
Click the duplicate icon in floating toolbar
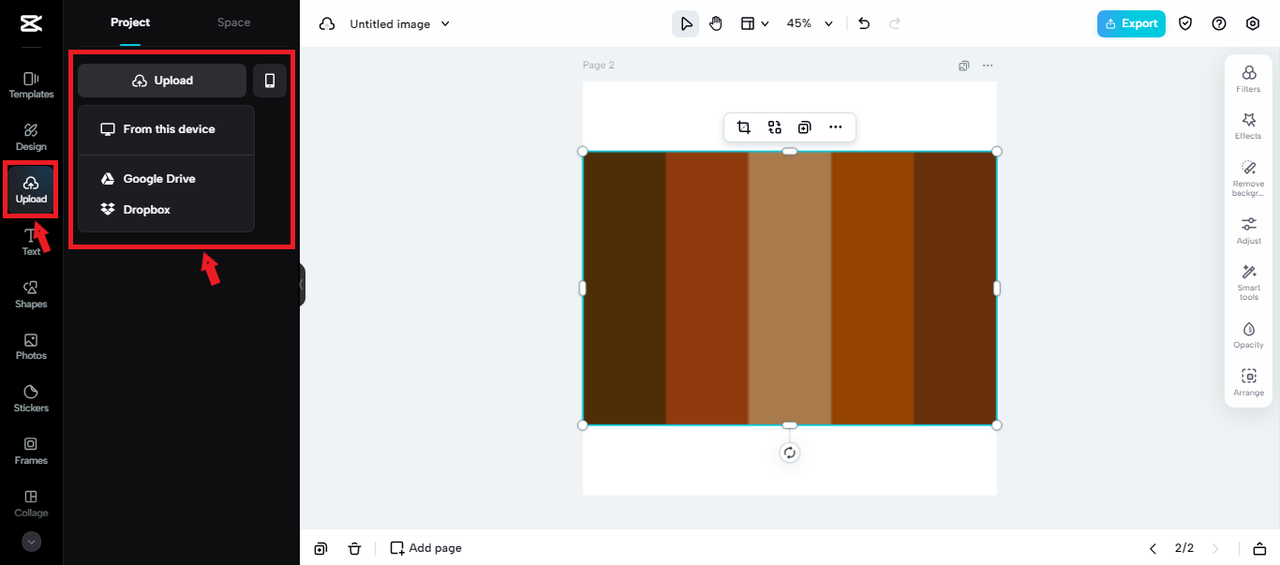(x=805, y=127)
